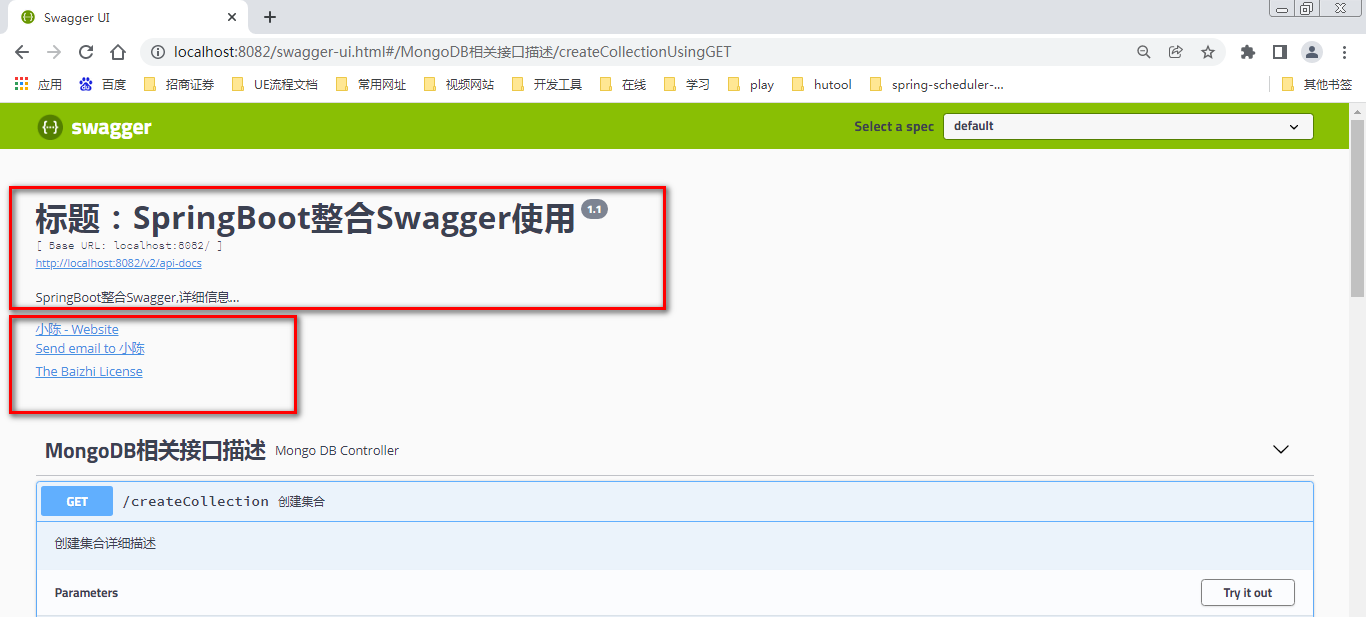Open the play bookmark folder
This screenshot has width=1366, height=617.
click(x=750, y=85)
